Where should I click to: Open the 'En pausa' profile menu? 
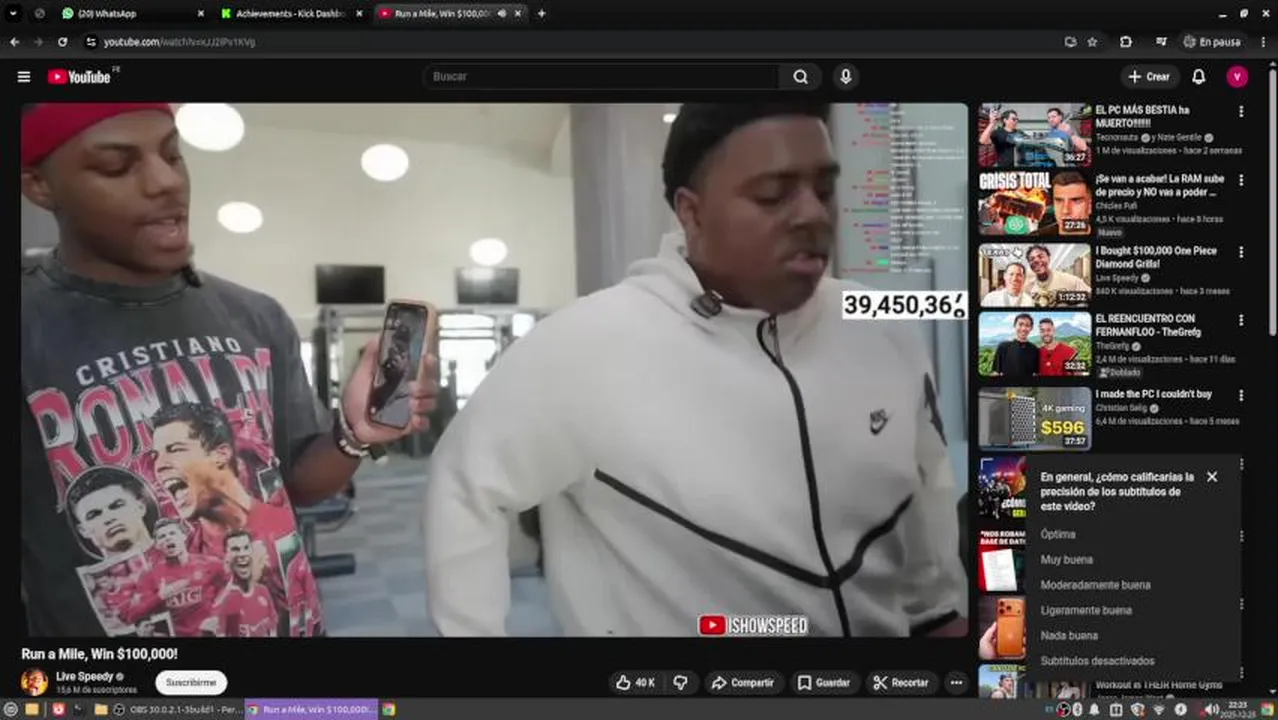click(x=1212, y=42)
